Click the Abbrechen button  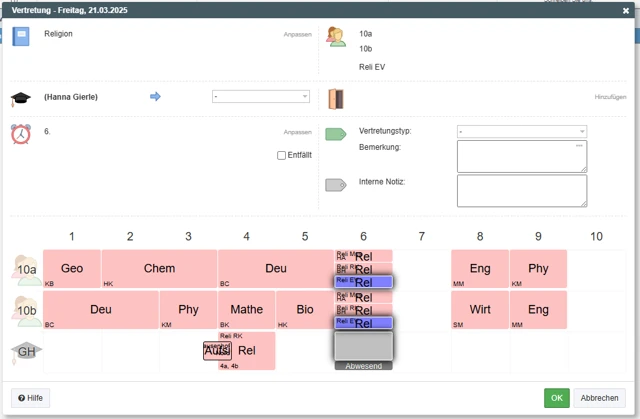pyautogui.click(x=599, y=398)
